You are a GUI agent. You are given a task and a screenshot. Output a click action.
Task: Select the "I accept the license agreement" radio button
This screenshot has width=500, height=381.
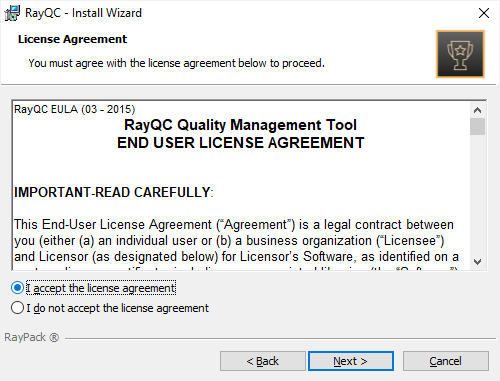(x=17, y=288)
